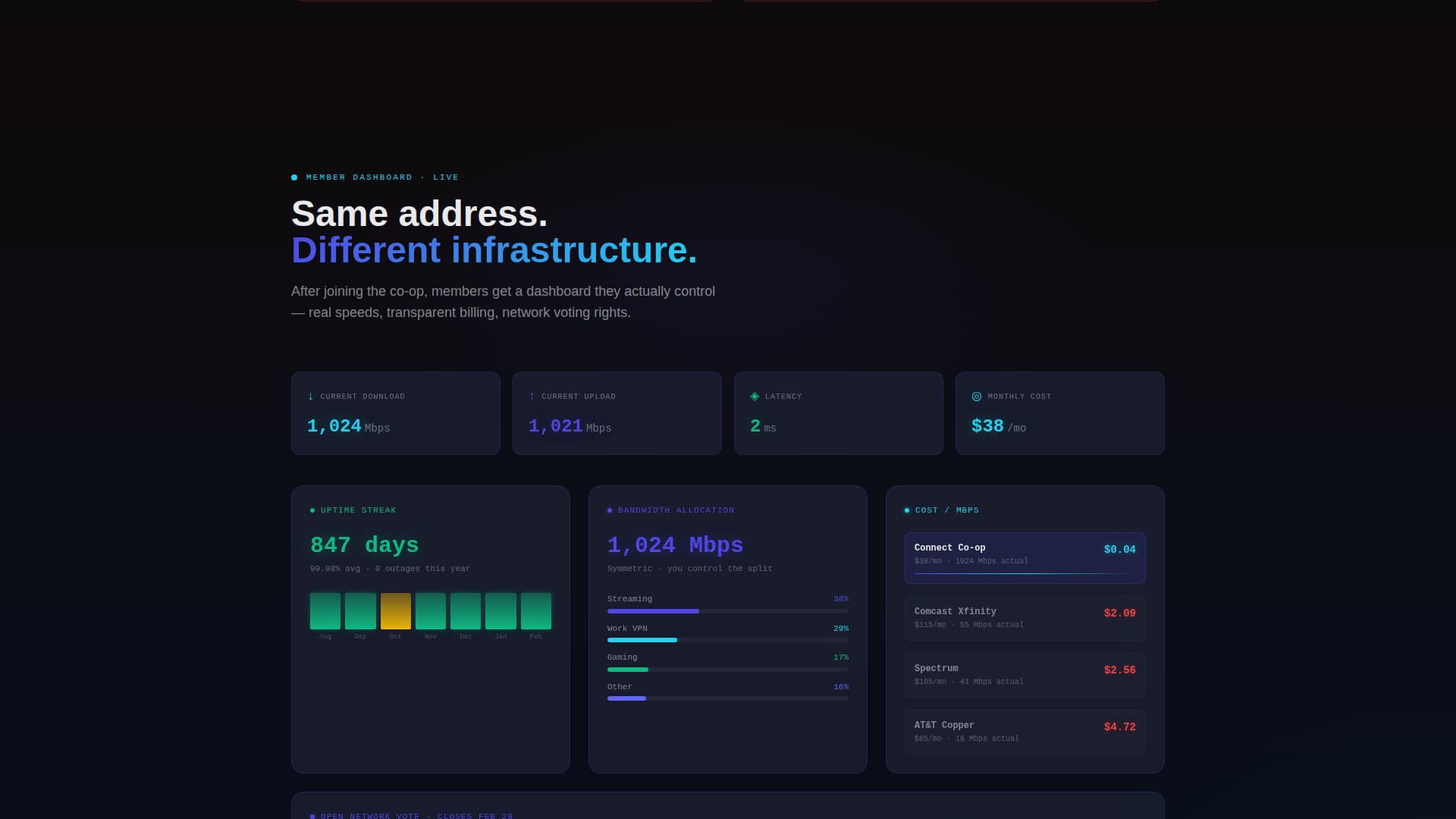Toggle the Aug uptime block
Screen dimensions: 1456x819
point(325,610)
